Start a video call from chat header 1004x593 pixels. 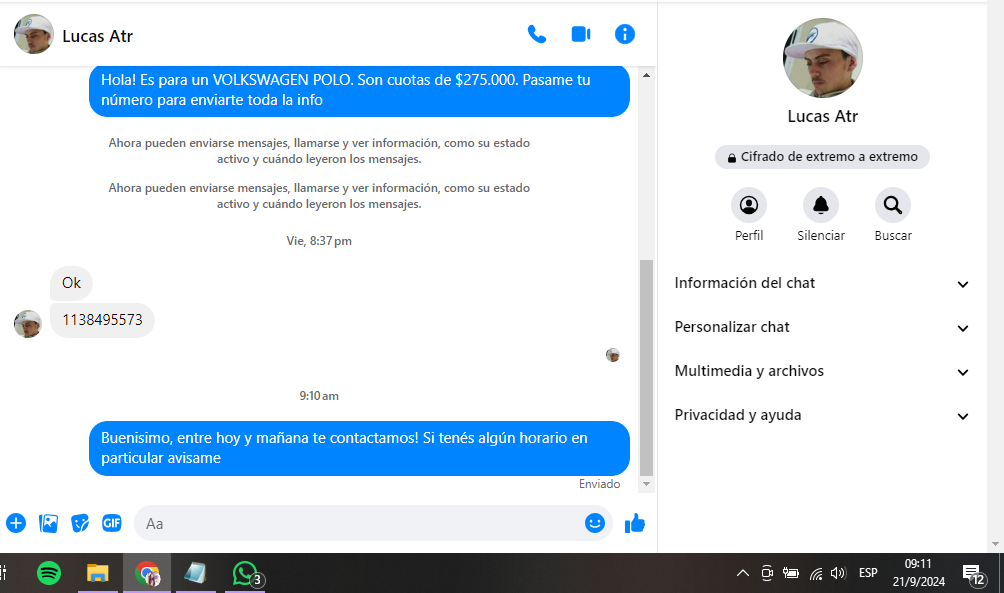click(x=580, y=34)
